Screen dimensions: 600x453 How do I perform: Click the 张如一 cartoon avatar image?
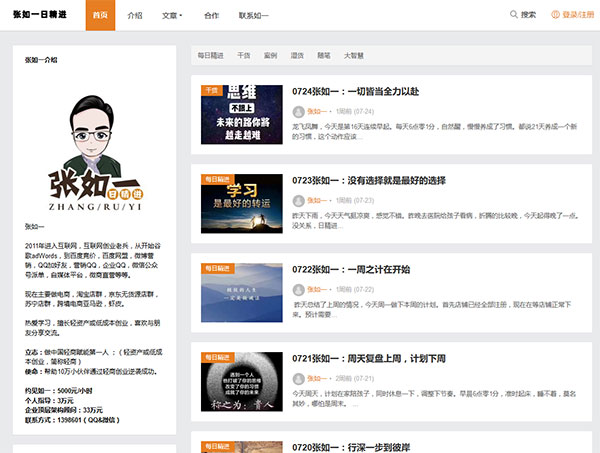pos(95,152)
